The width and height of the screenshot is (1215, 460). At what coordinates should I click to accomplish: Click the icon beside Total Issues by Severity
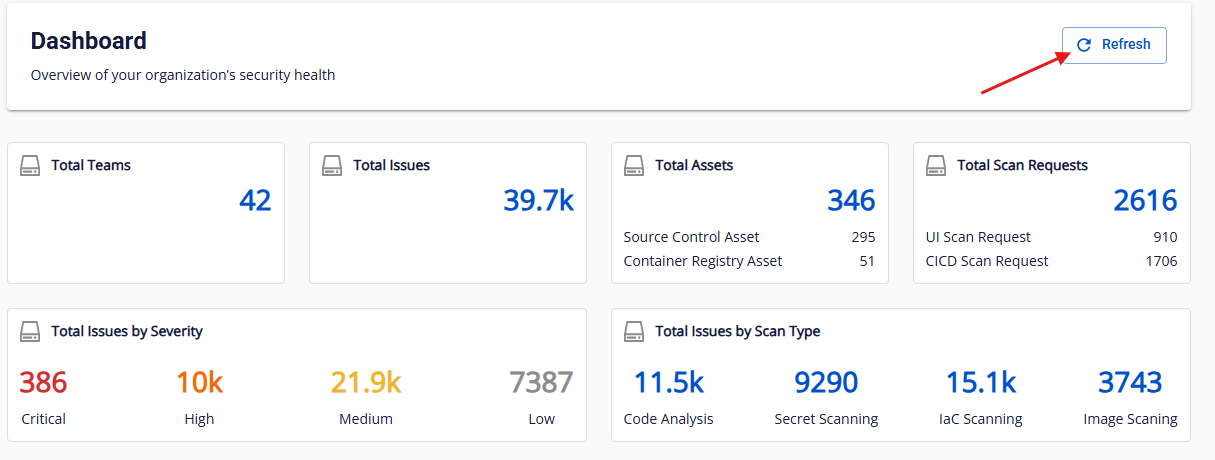pyautogui.click(x=30, y=331)
